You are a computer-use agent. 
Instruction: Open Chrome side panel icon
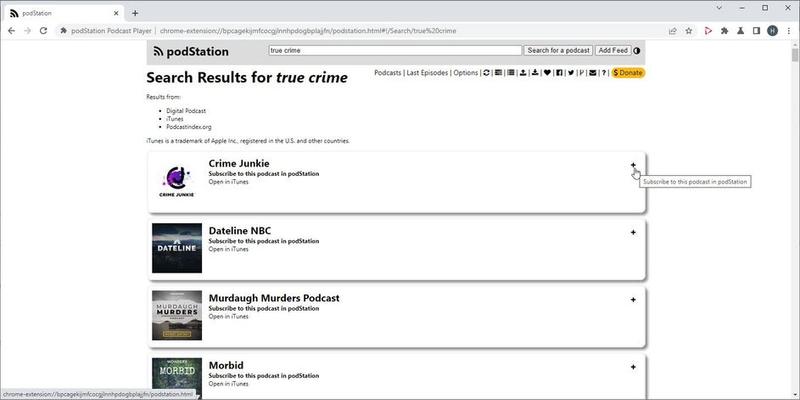click(756, 31)
